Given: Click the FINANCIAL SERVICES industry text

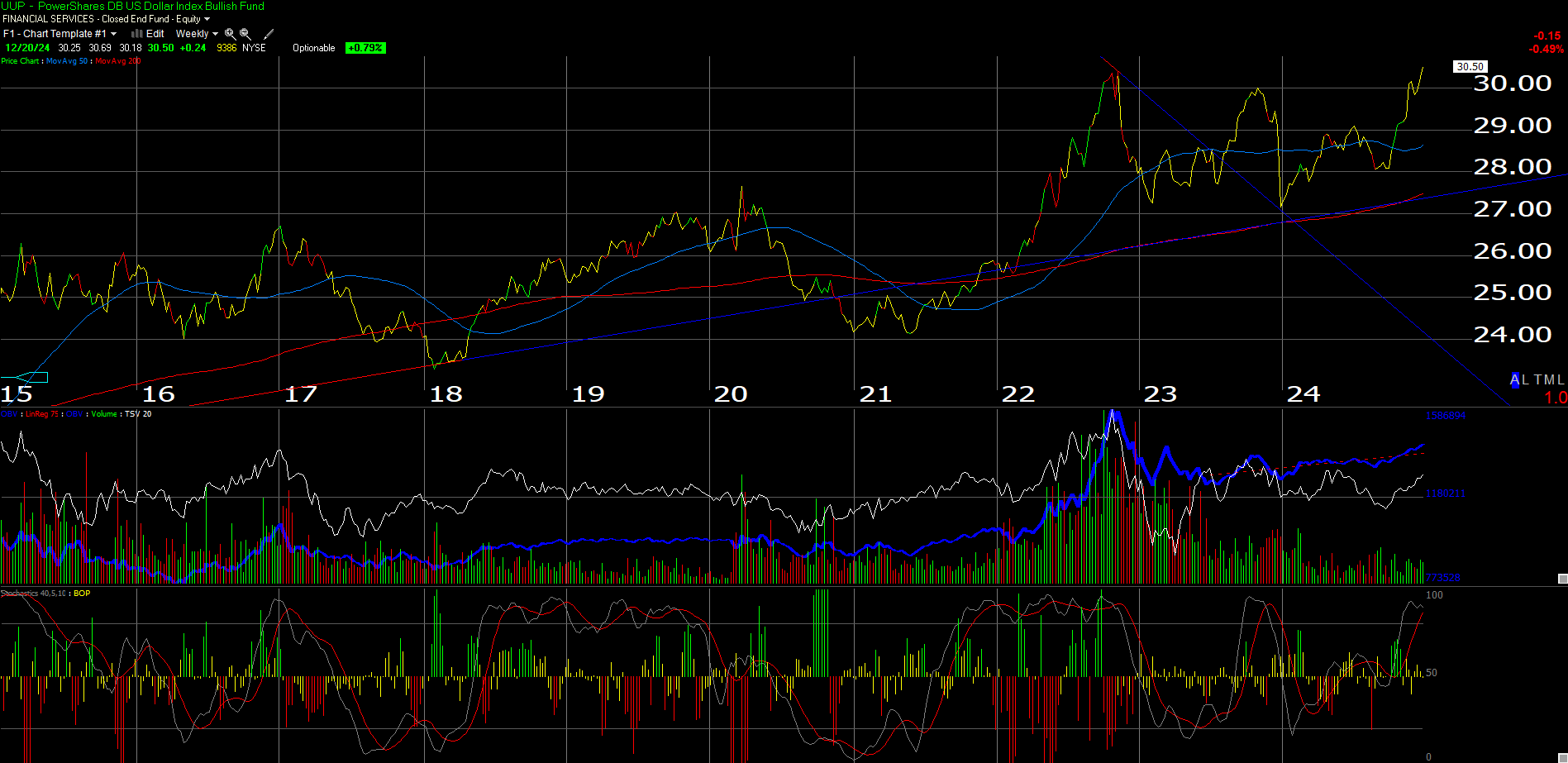Looking at the screenshot, I should (48, 19).
